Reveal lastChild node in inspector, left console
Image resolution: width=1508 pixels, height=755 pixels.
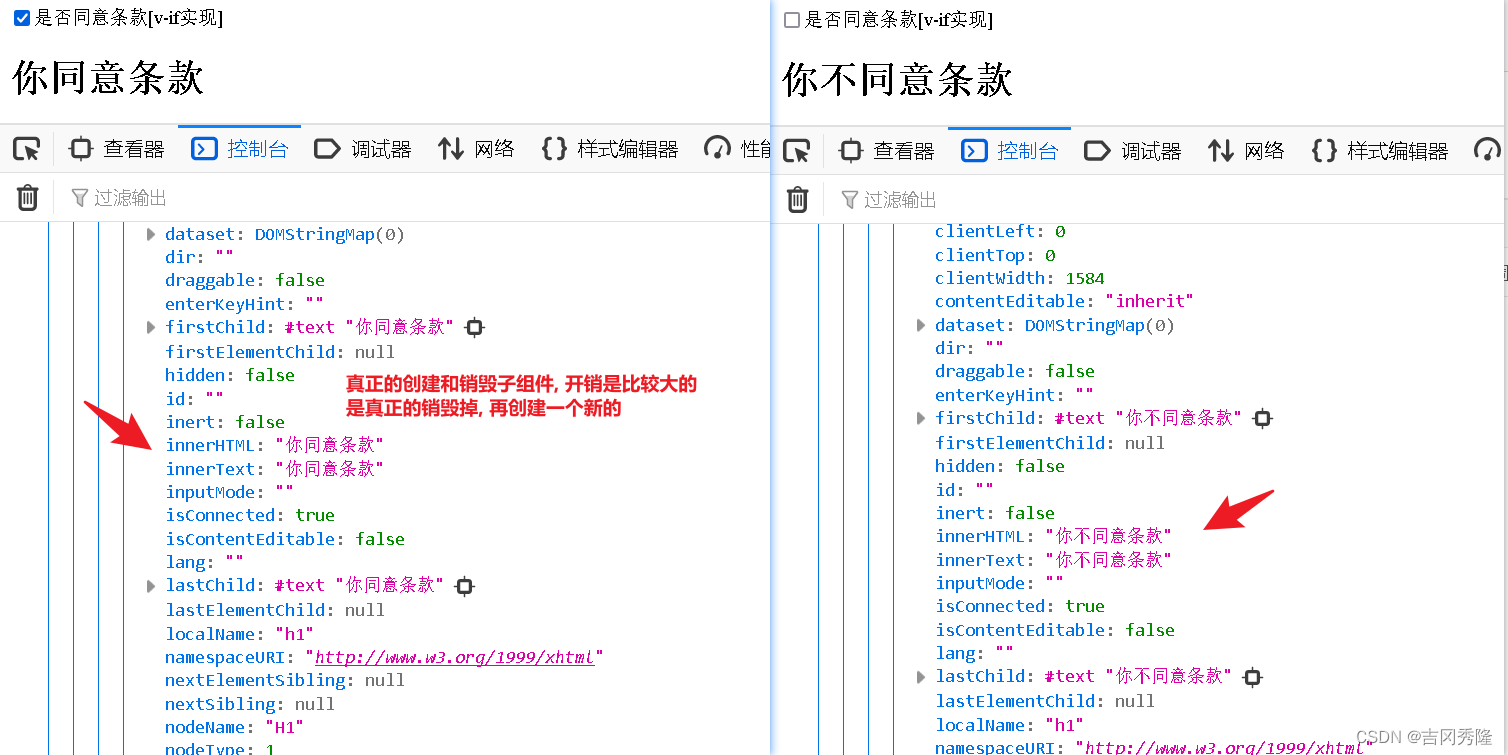[x=464, y=586]
